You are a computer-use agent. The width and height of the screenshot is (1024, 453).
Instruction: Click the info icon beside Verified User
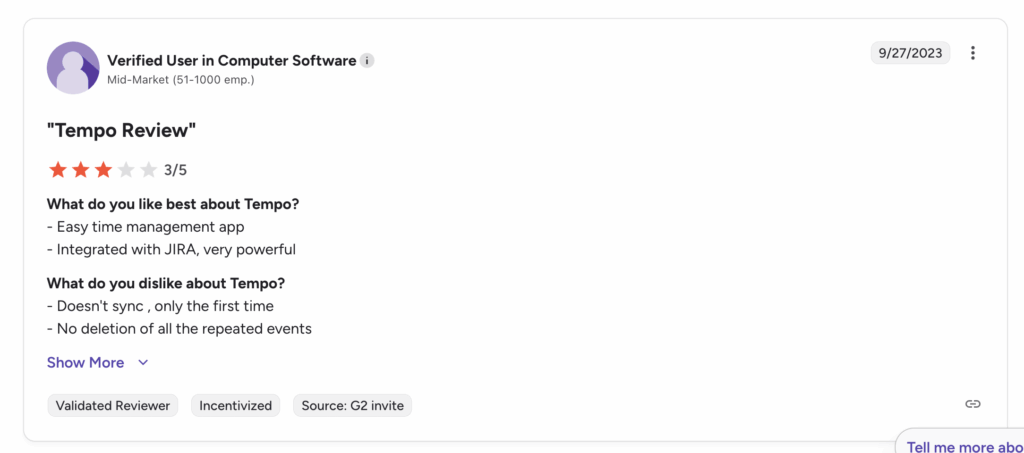click(x=367, y=61)
